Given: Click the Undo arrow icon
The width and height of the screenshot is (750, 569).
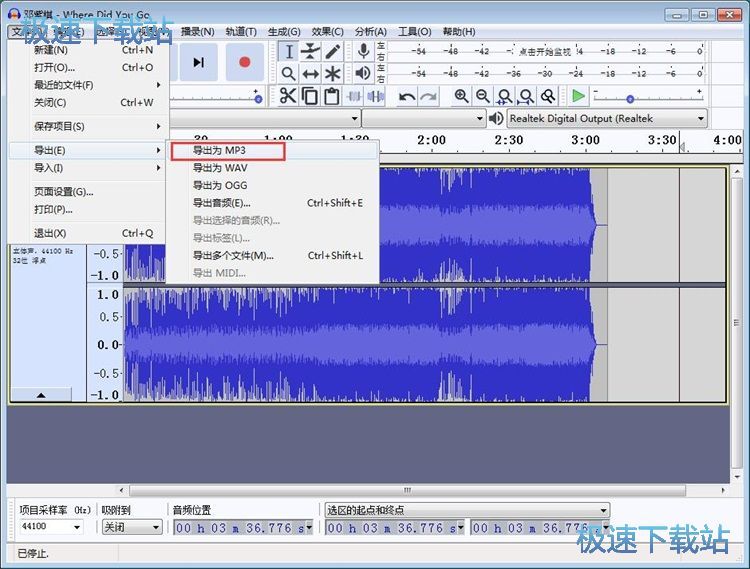Looking at the screenshot, I should click(407, 97).
